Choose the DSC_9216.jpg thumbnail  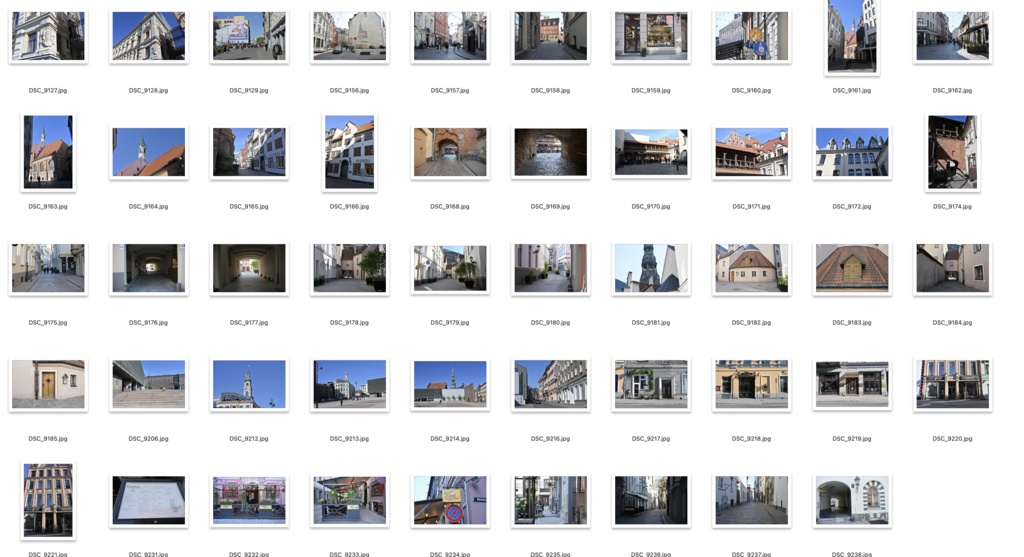tap(551, 385)
